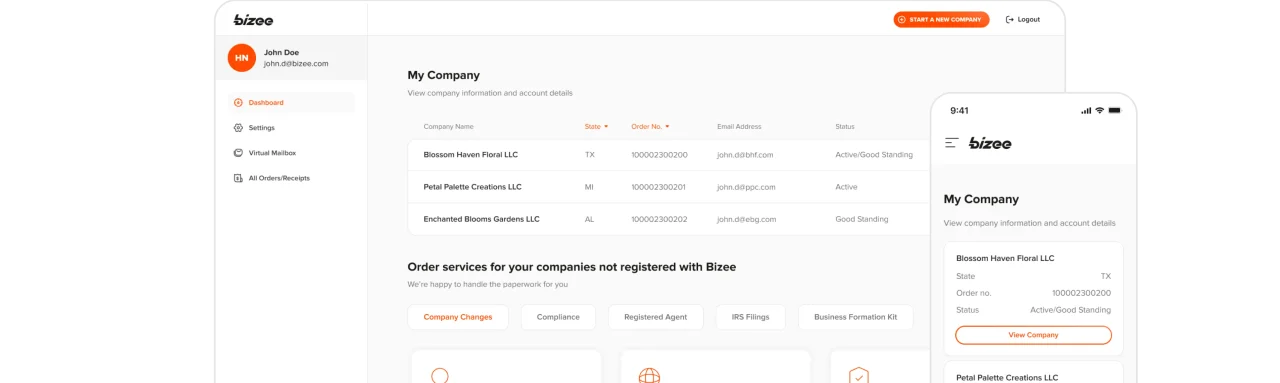Viewport: 1280px width, 383px height.
Task: Click the Status column header
Action: pyautogui.click(x=845, y=127)
